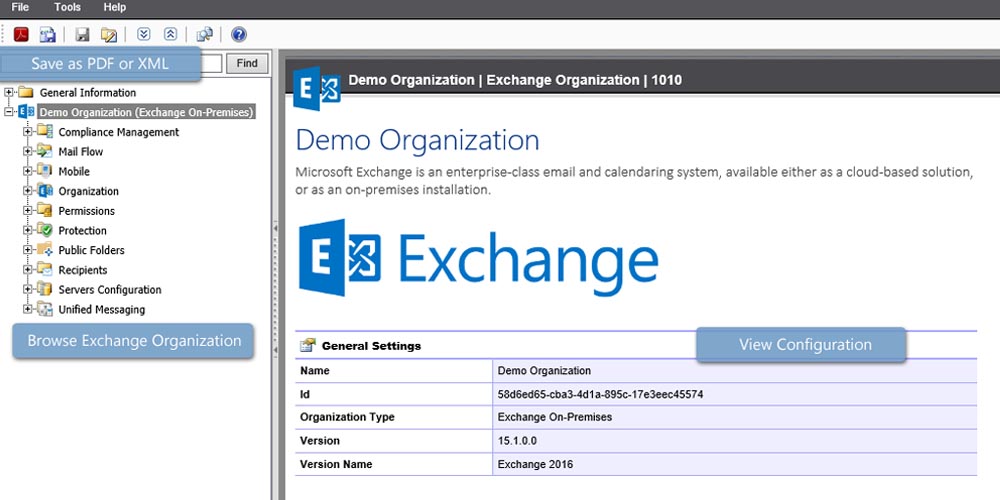The width and height of the screenshot is (1000, 500).
Task: Click the Compliance Management folder icon
Action: point(45,131)
